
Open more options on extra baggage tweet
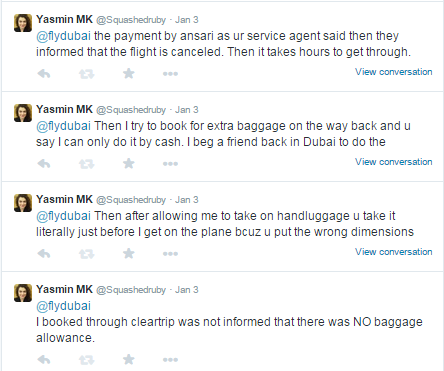[170, 164]
